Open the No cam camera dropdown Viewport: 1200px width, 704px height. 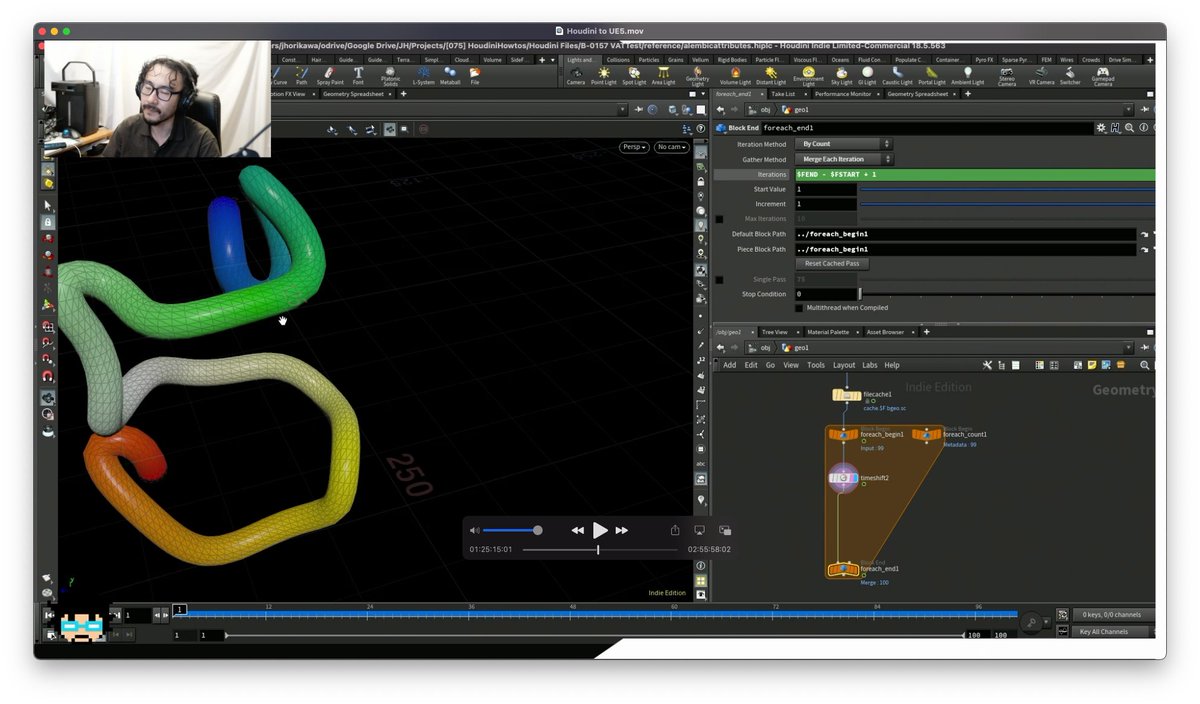click(x=671, y=147)
